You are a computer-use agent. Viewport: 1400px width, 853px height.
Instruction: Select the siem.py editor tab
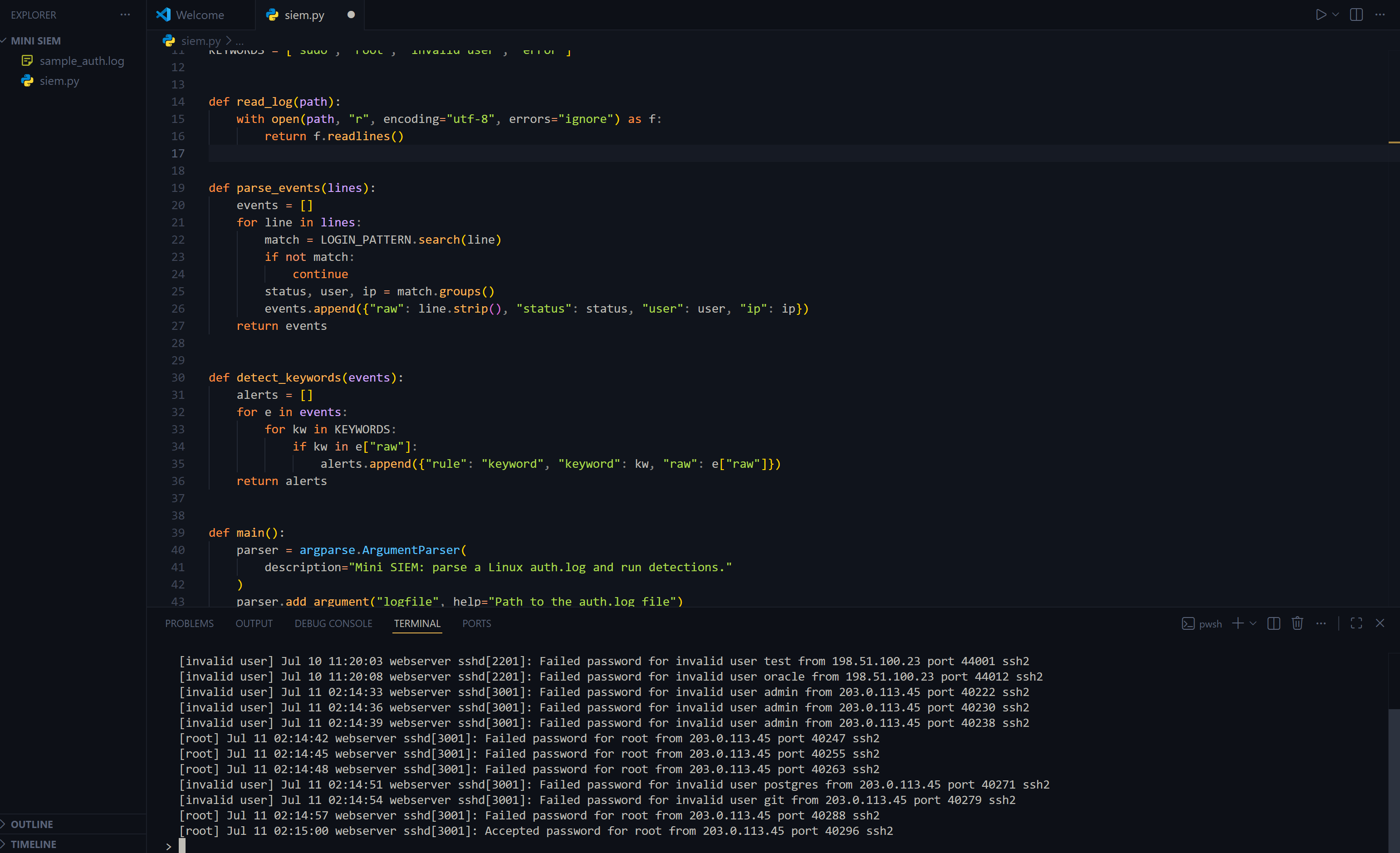pyautogui.click(x=304, y=15)
